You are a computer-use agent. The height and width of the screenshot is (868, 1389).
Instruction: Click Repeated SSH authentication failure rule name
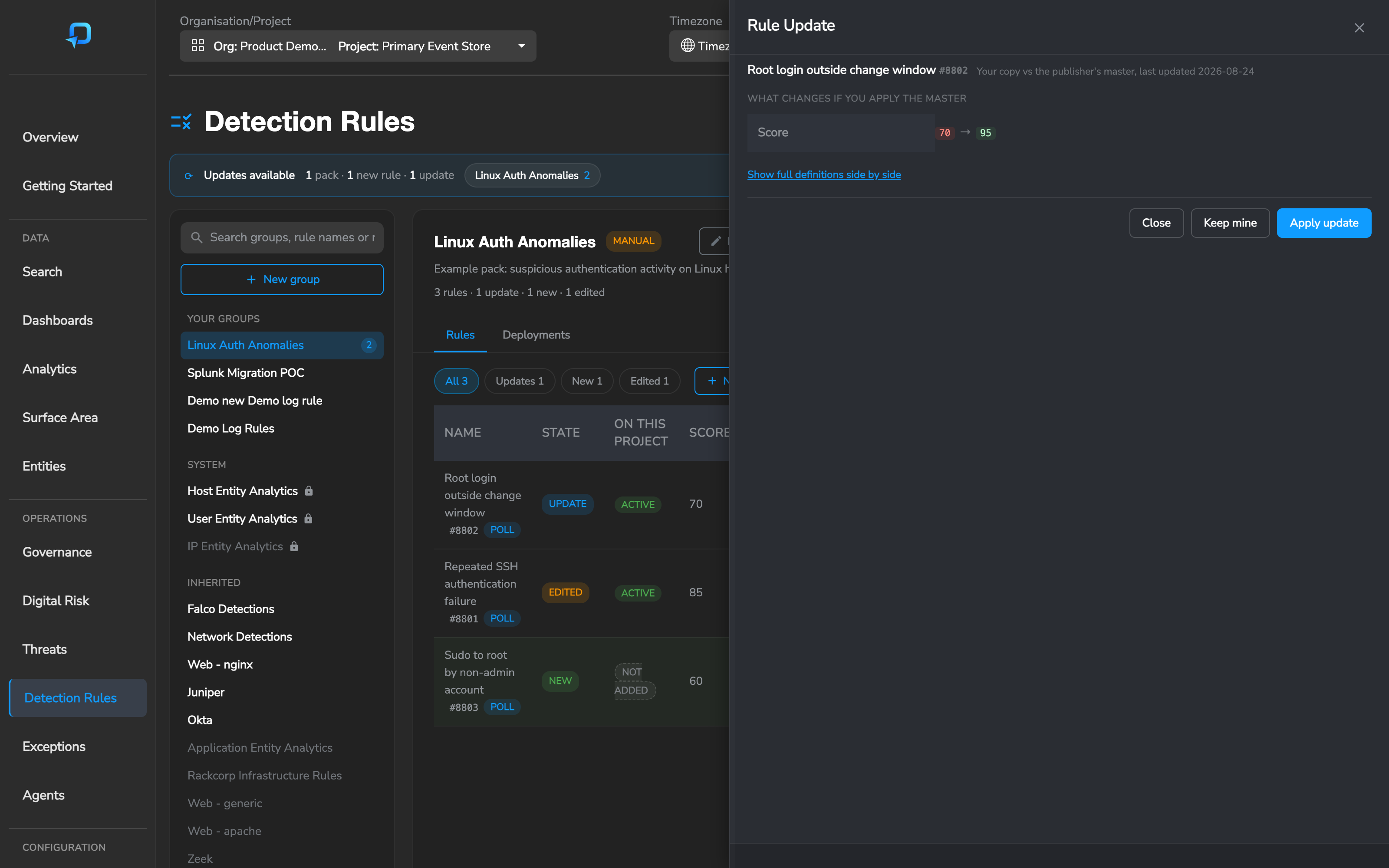[x=481, y=583]
